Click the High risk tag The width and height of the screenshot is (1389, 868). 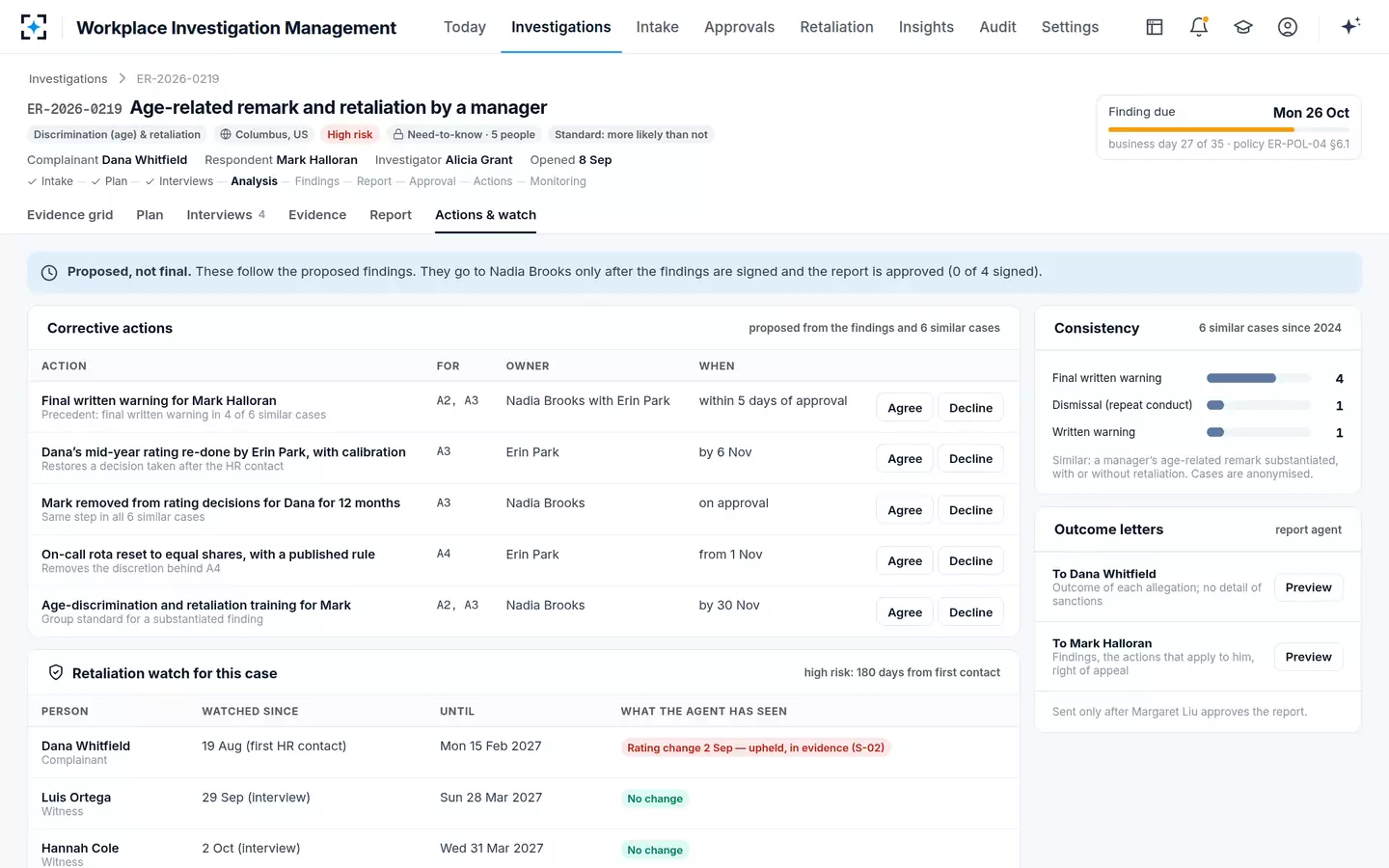(x=349, y=135)
